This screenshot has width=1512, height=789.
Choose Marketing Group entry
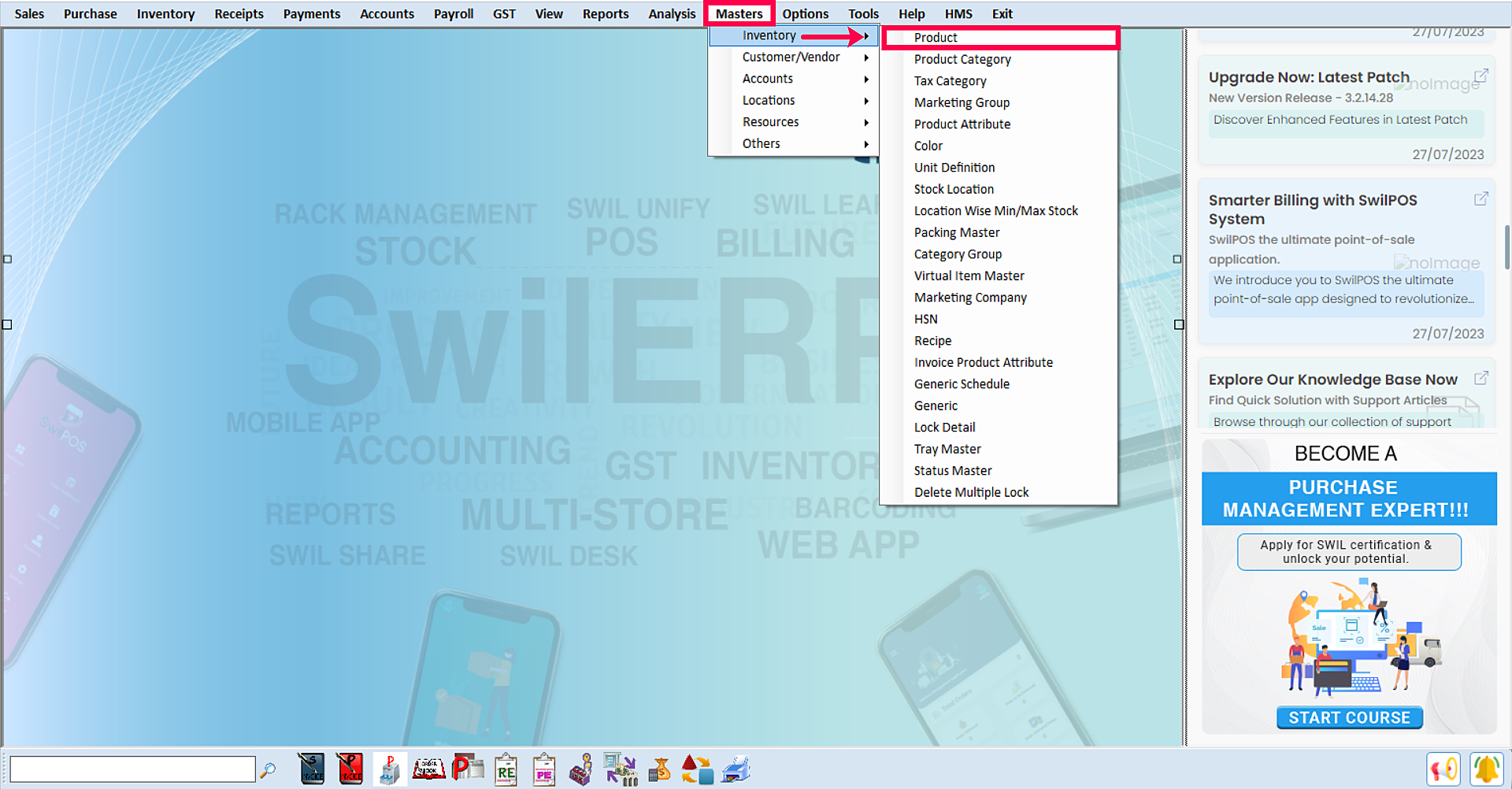point(999,102)
